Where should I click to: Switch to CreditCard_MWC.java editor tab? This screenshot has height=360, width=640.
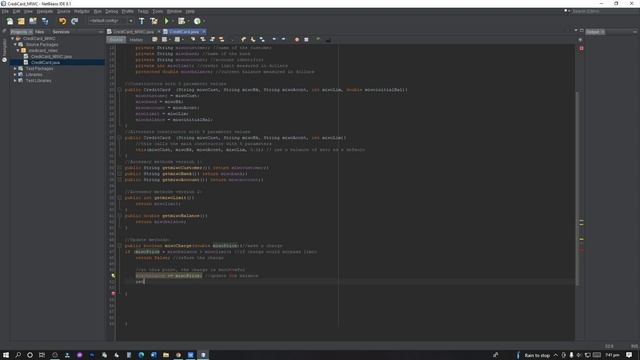133,32
